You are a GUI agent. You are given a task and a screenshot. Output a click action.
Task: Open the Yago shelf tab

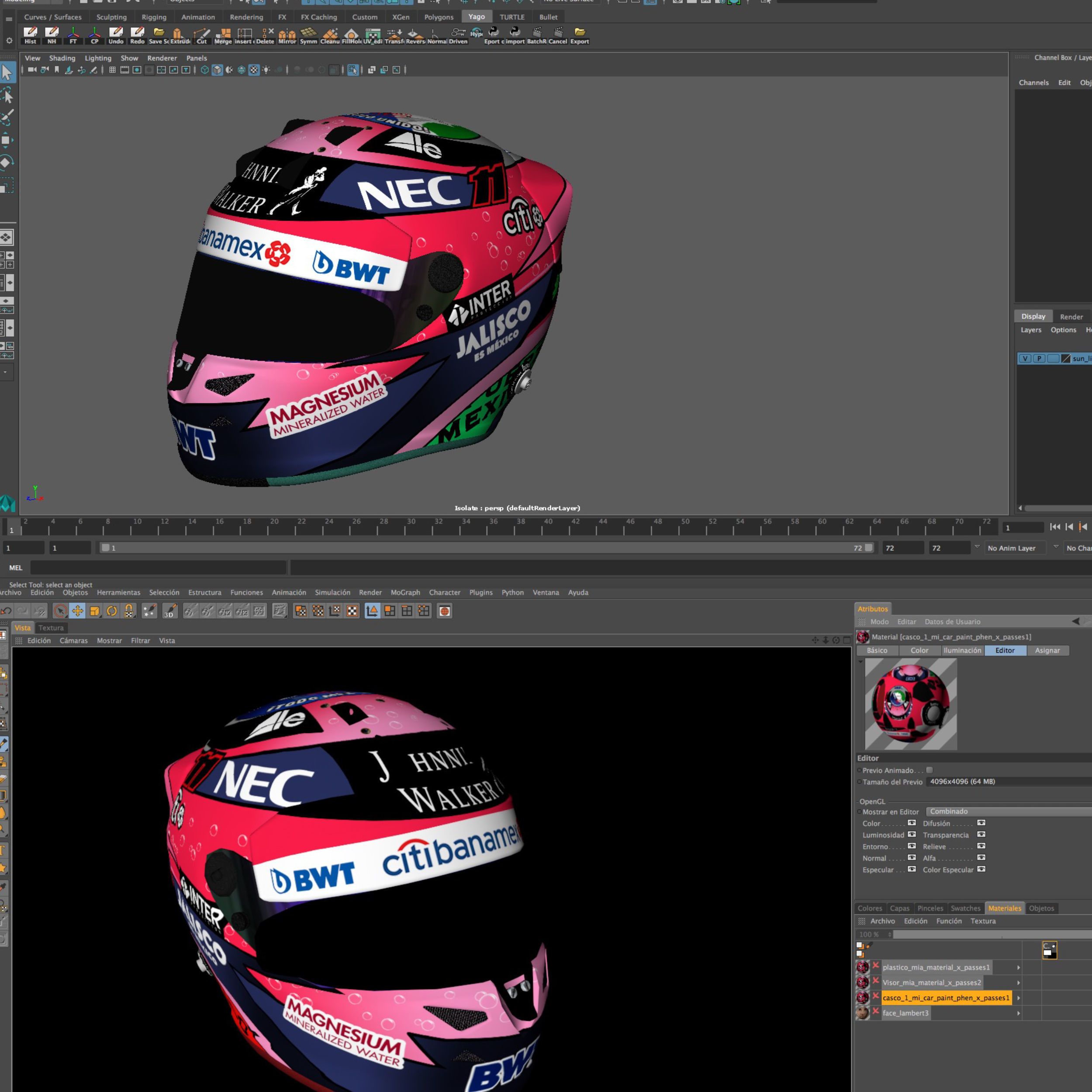[477, 17]
